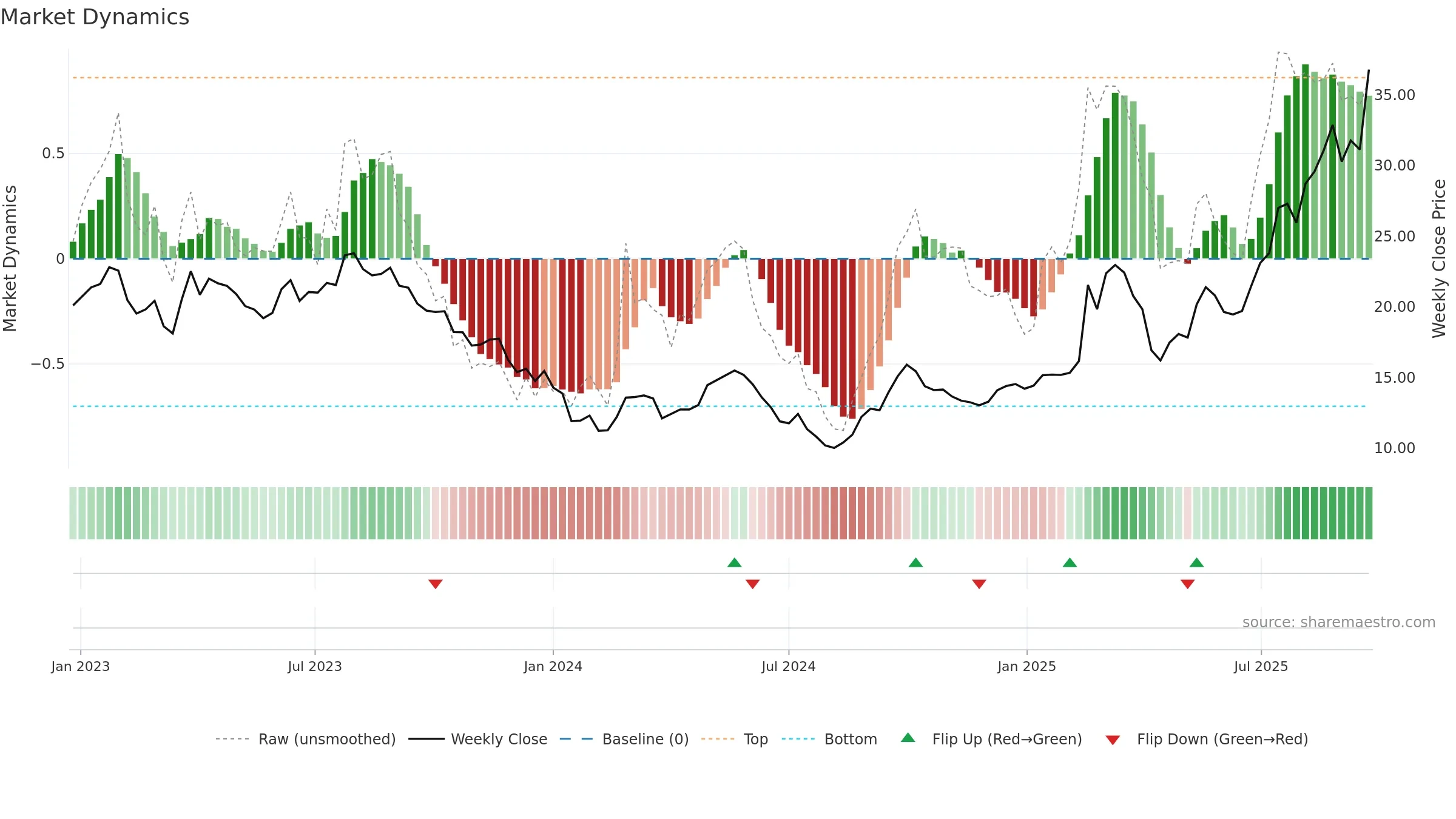The image size is (1456, 819).
Task: Click the Jan 2025 x-axis label
Action: [1027, 666]
